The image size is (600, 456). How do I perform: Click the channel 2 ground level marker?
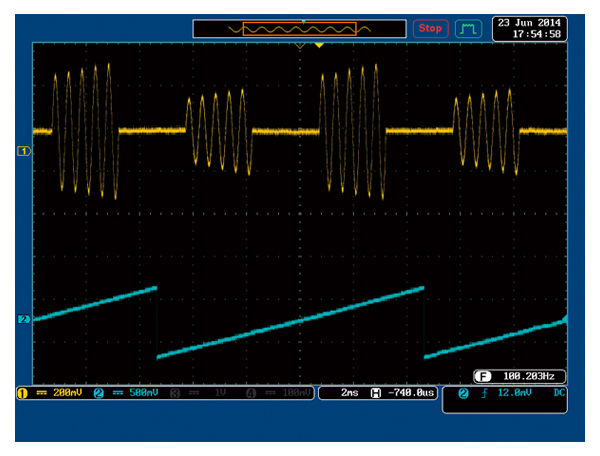point(23,319)
